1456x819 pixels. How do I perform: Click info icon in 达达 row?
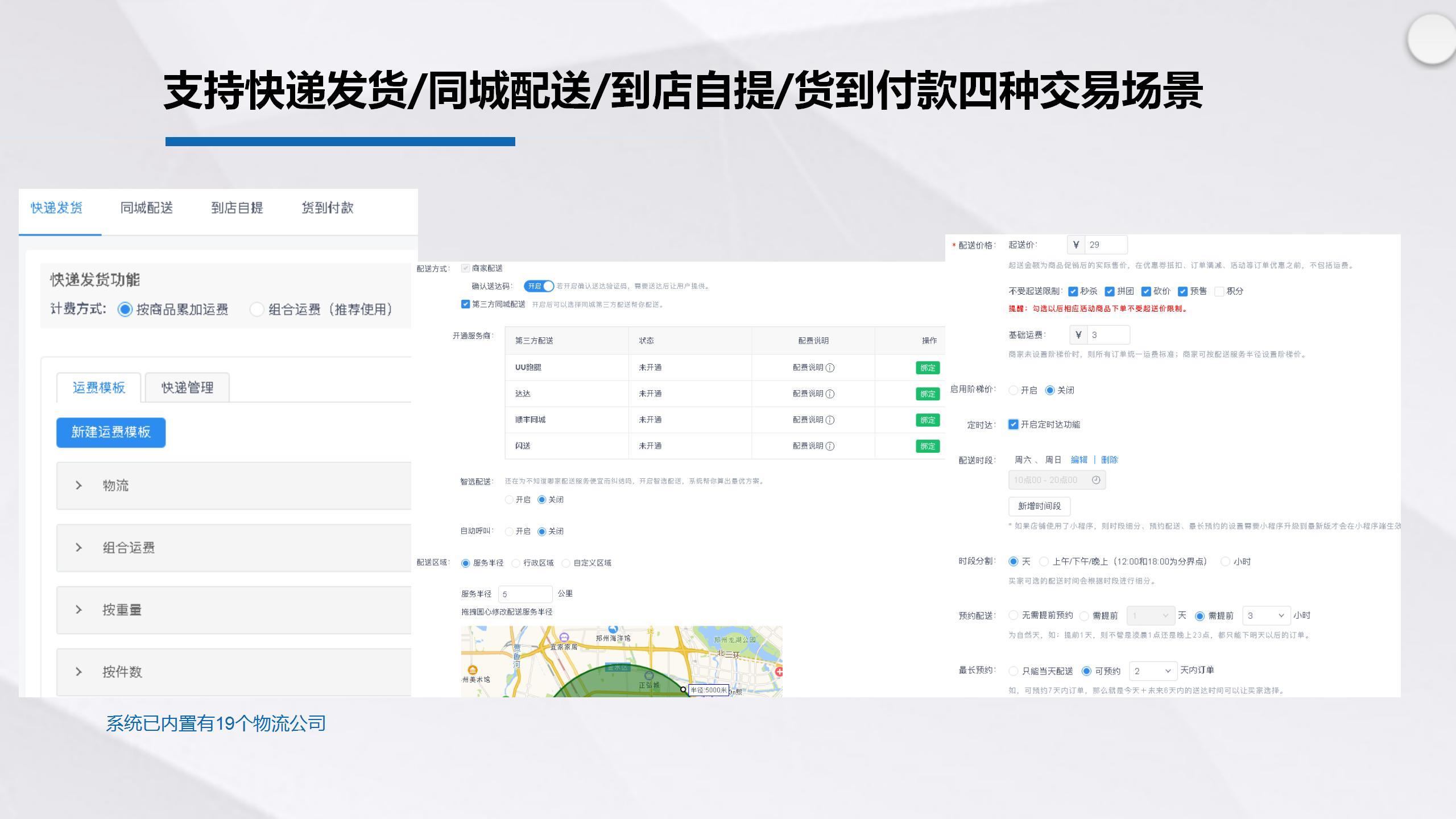(830, 394)
